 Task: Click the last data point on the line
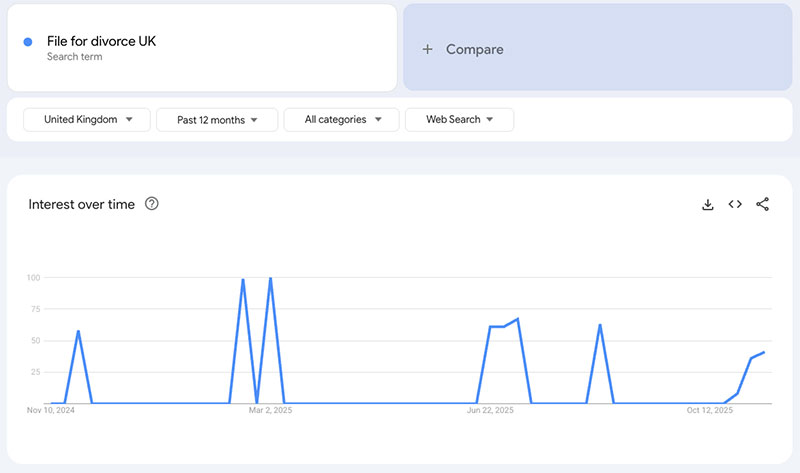(x=764, y=352)
